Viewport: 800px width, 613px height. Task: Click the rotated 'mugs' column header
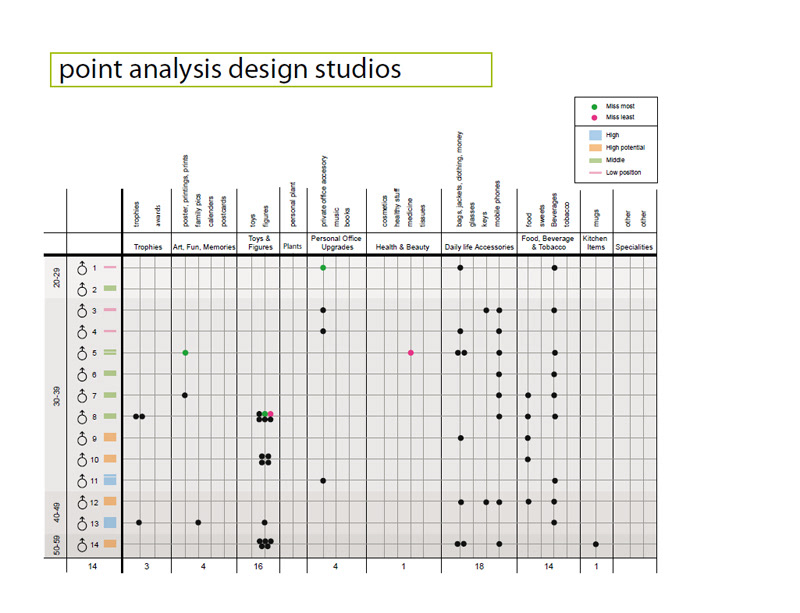click(x=596, y=218)
